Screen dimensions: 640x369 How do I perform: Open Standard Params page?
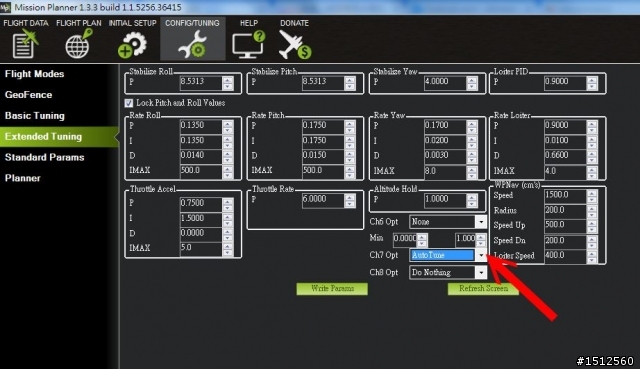tap(44, 157)
